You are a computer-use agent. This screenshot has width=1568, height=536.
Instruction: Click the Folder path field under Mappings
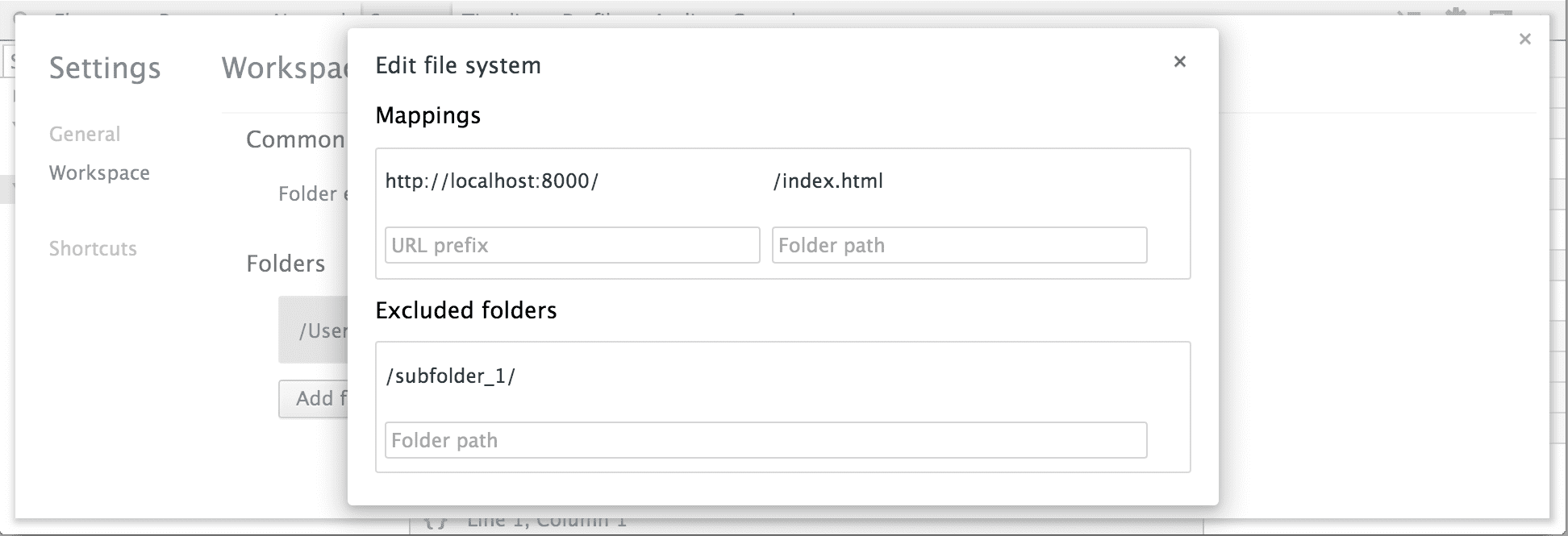958,245
